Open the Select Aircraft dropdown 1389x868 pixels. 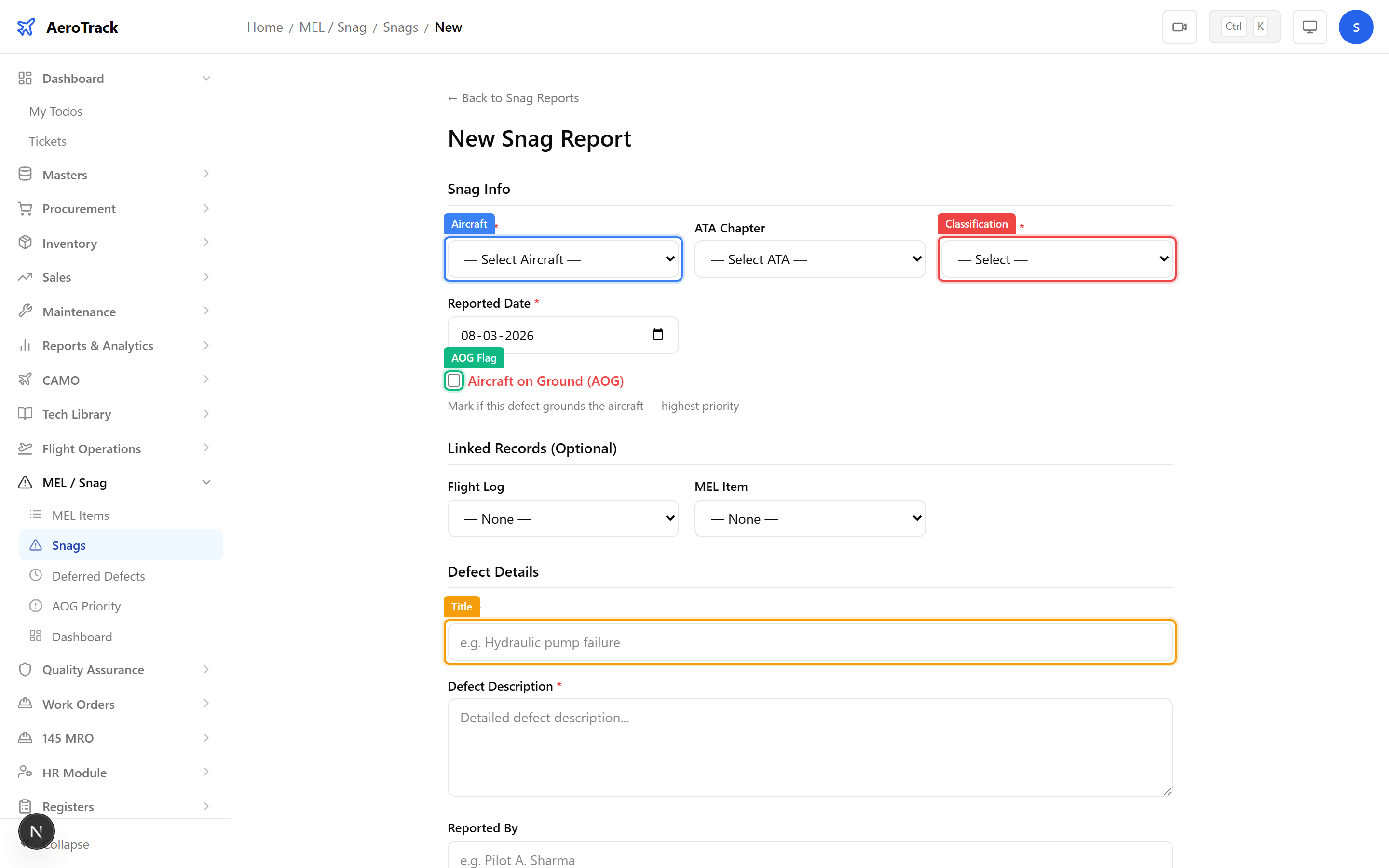pyautogui.click(x=562, y=259)
